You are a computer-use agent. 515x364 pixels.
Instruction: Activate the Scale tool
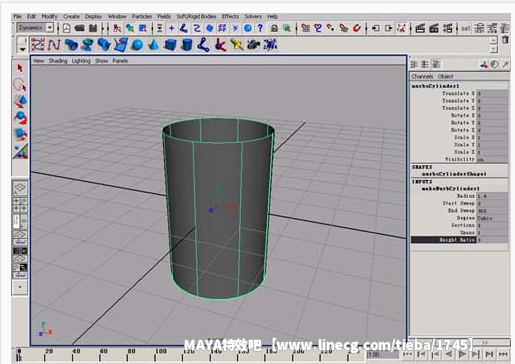20,134
